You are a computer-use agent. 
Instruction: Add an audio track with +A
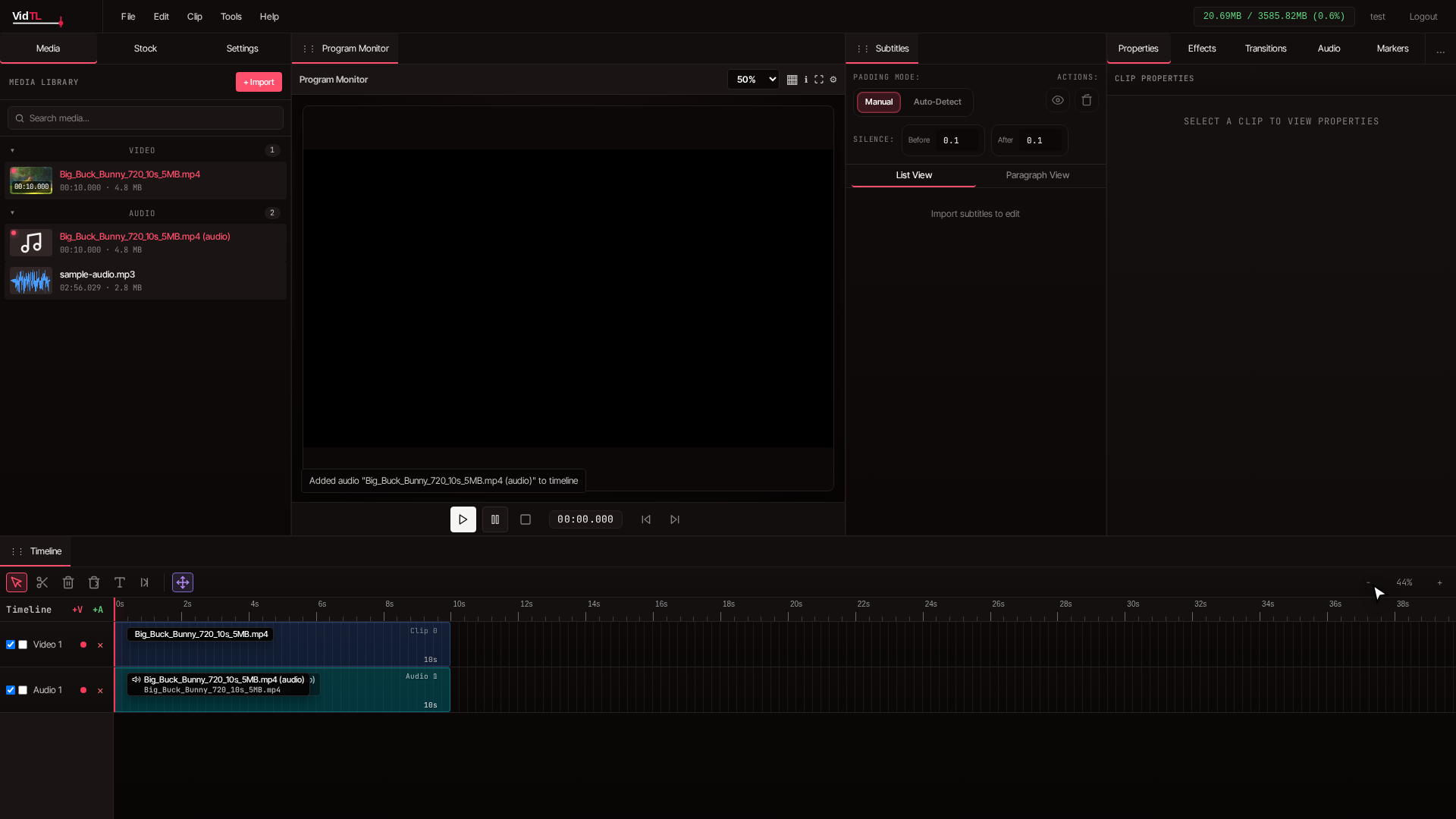point(98,610)
